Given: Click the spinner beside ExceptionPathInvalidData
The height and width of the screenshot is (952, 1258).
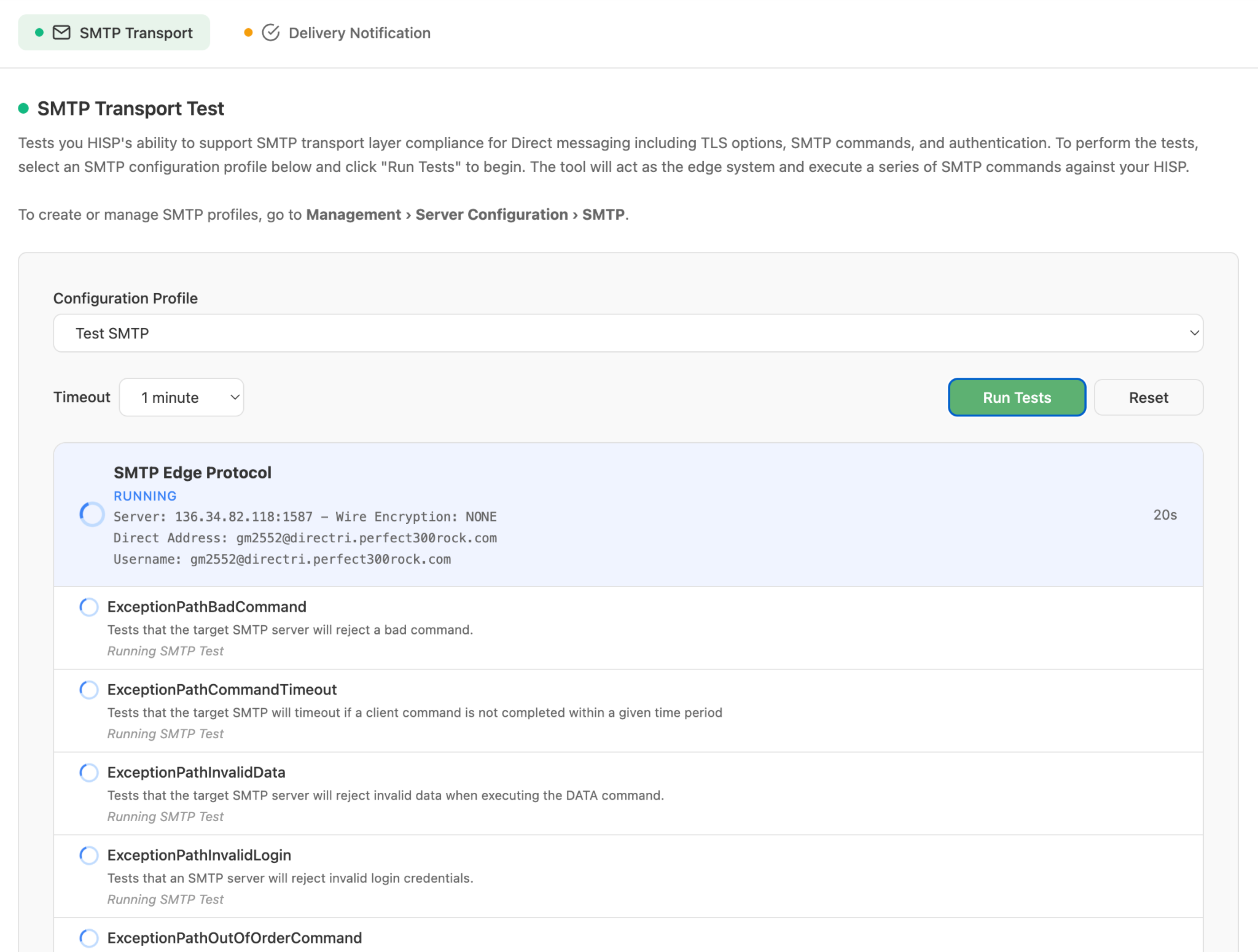Looking at the screenshot, I should 89,773.
